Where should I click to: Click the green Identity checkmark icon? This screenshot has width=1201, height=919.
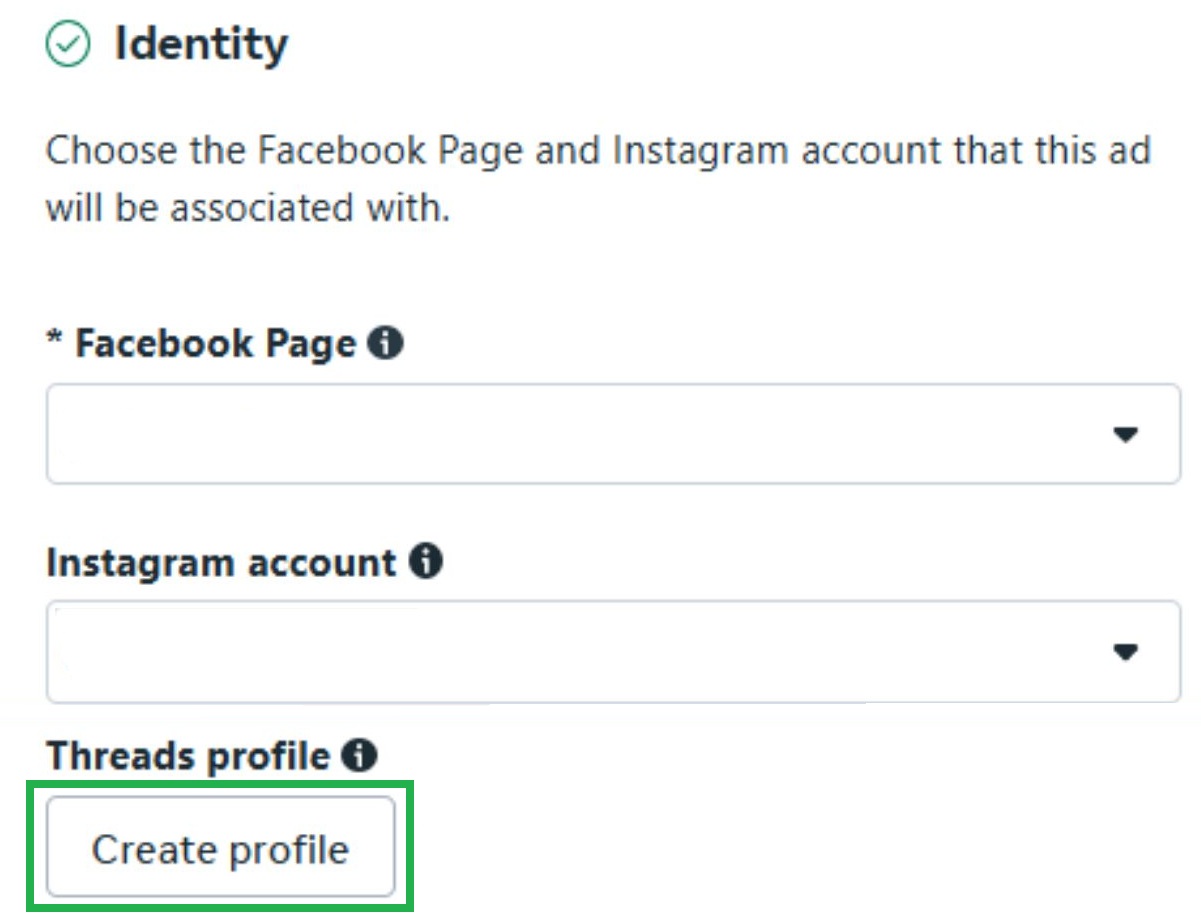[x=68, y=46]
